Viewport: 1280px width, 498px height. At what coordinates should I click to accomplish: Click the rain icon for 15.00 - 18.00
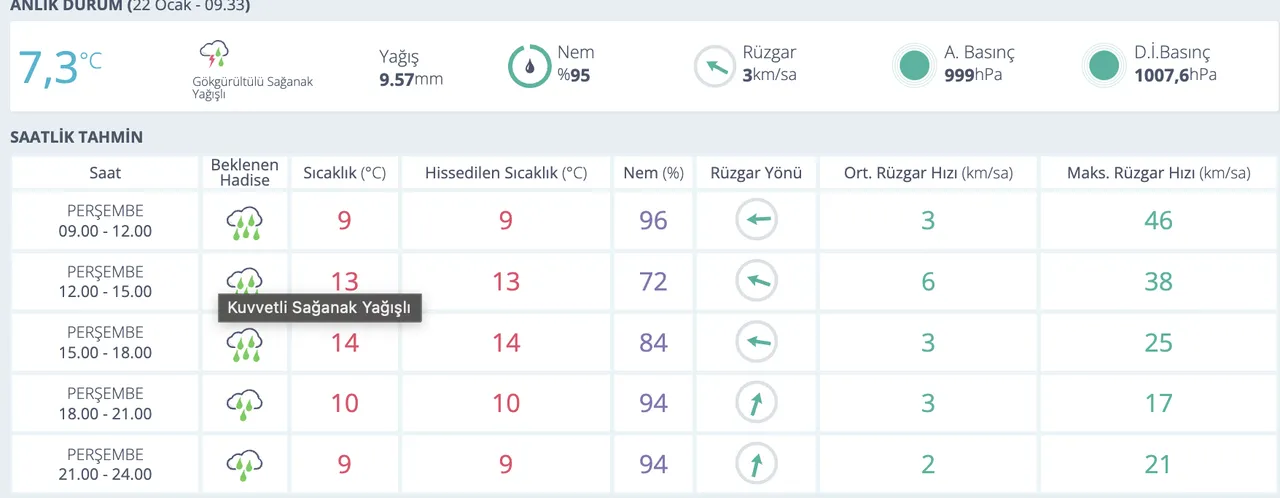point(244,343)
